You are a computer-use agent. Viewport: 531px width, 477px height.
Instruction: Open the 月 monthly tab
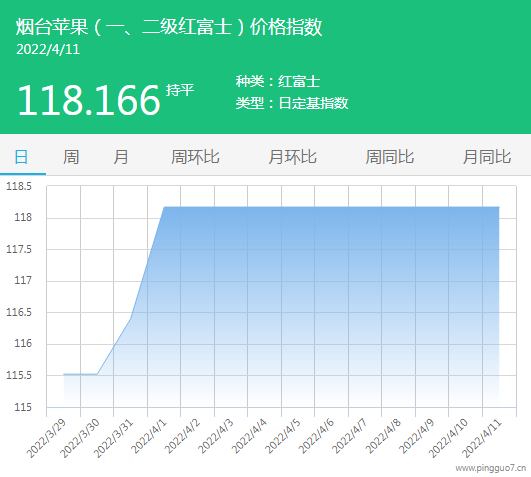coord(121,157)
